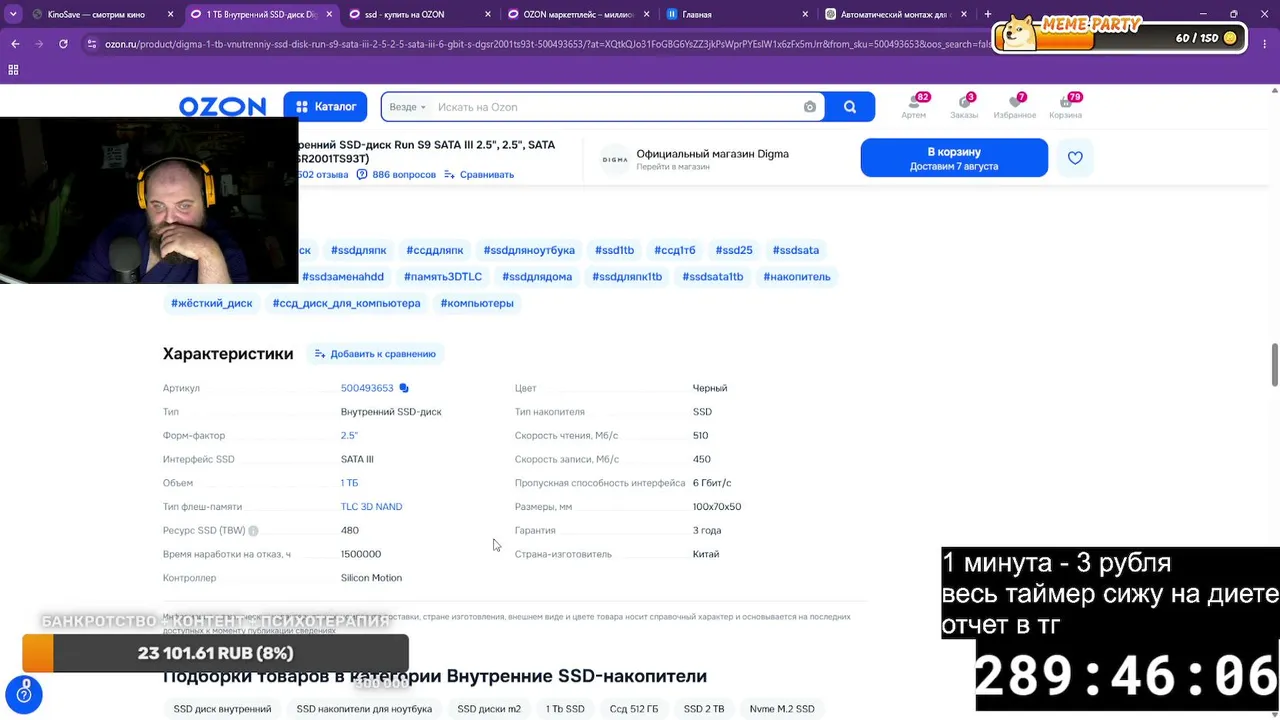This screenshot has width=1280, height=720.
Task: Open the Каталог menu button
Action: [326, 107]
